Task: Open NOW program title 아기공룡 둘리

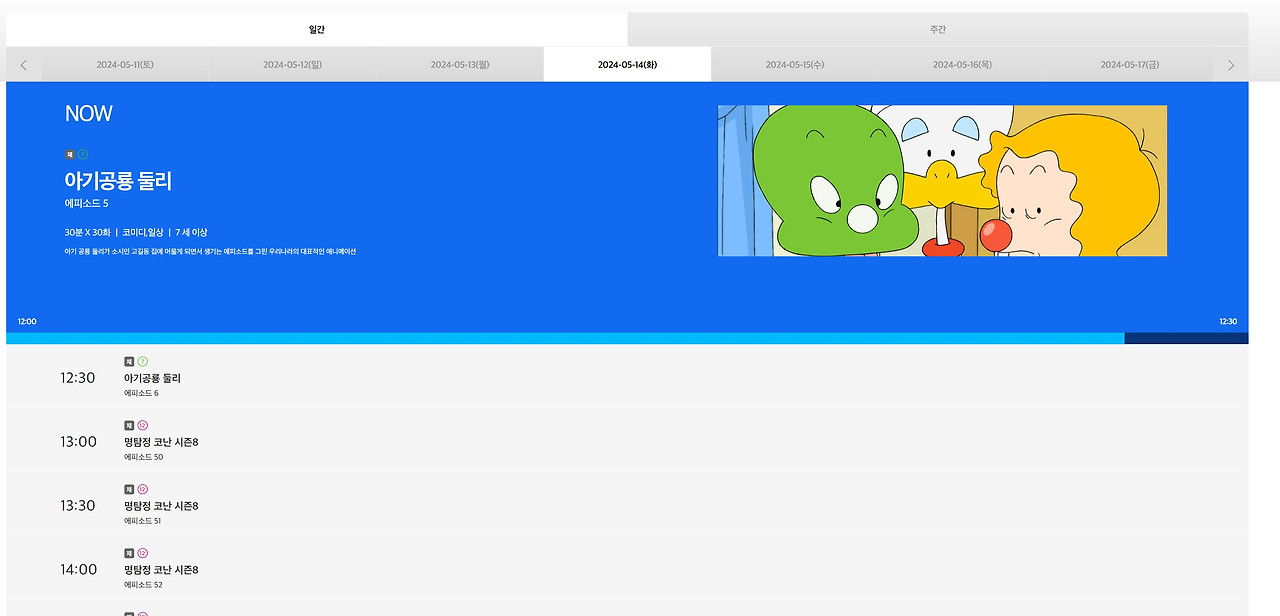Action: tap(118, 181)
